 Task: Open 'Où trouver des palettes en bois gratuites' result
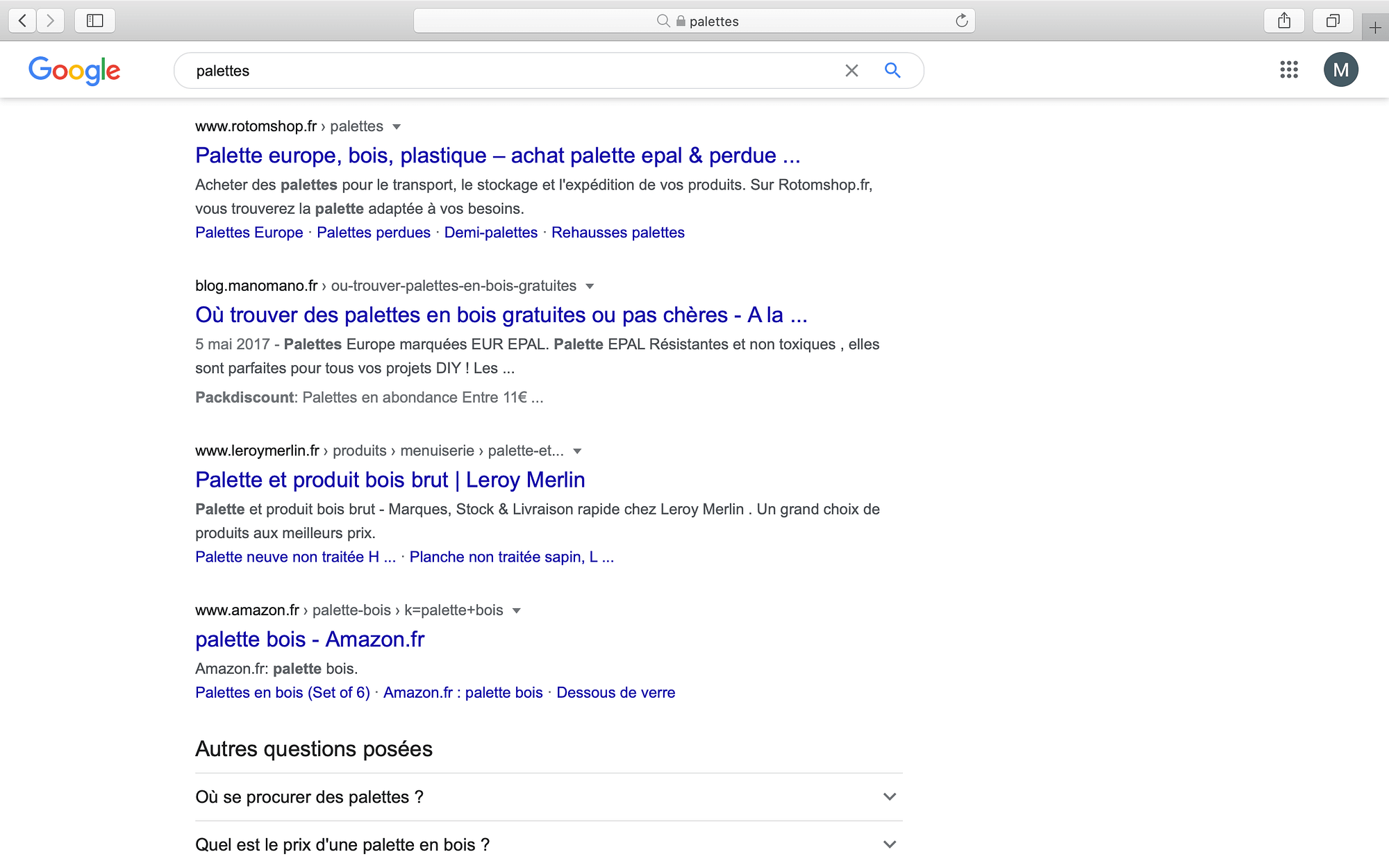[501, 315]
